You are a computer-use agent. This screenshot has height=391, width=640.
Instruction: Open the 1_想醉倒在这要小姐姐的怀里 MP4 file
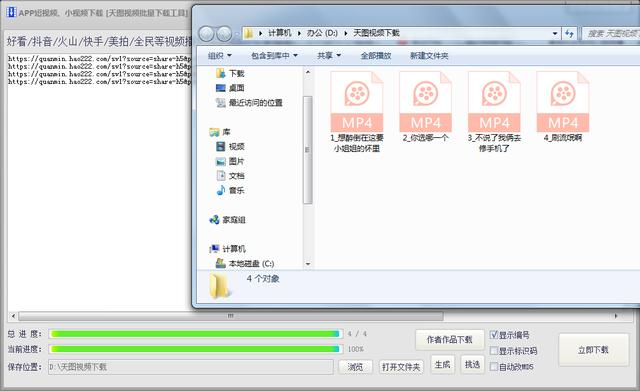(357, 112)
